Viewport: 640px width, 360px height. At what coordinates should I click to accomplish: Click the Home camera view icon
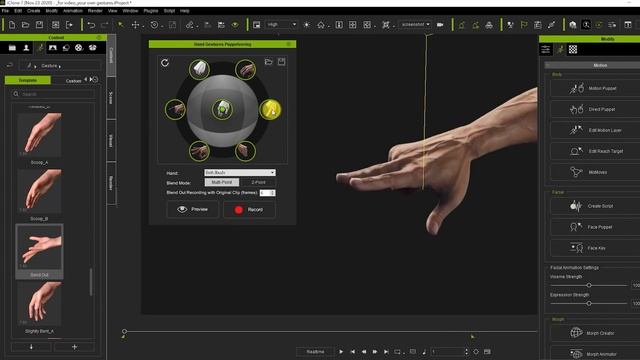(321, 25)
